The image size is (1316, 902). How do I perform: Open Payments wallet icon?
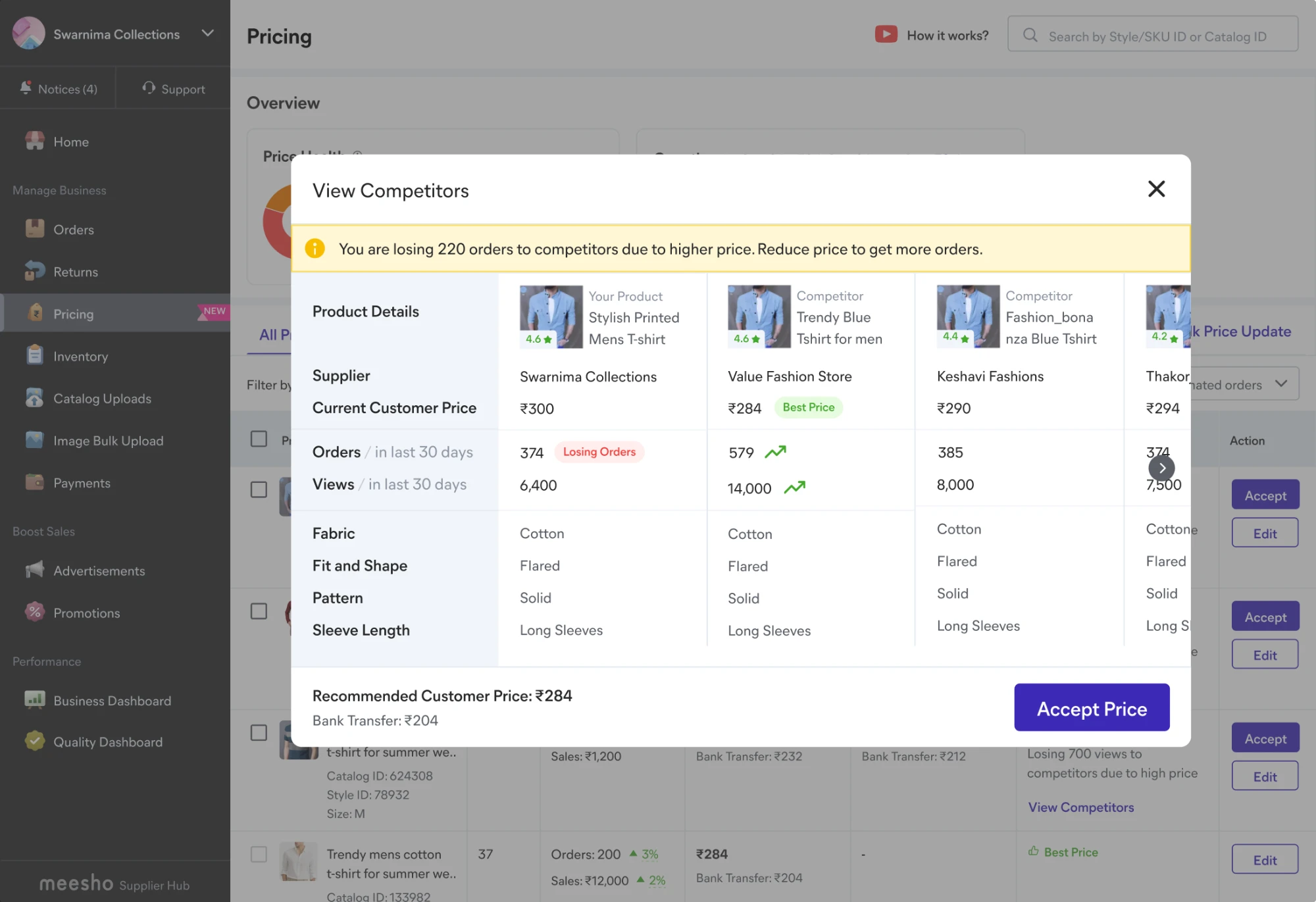tap(34, 482)
